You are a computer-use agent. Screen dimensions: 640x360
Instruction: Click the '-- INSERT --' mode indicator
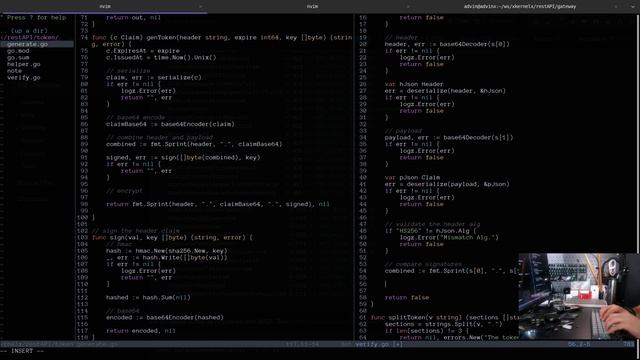click(22, 351)
